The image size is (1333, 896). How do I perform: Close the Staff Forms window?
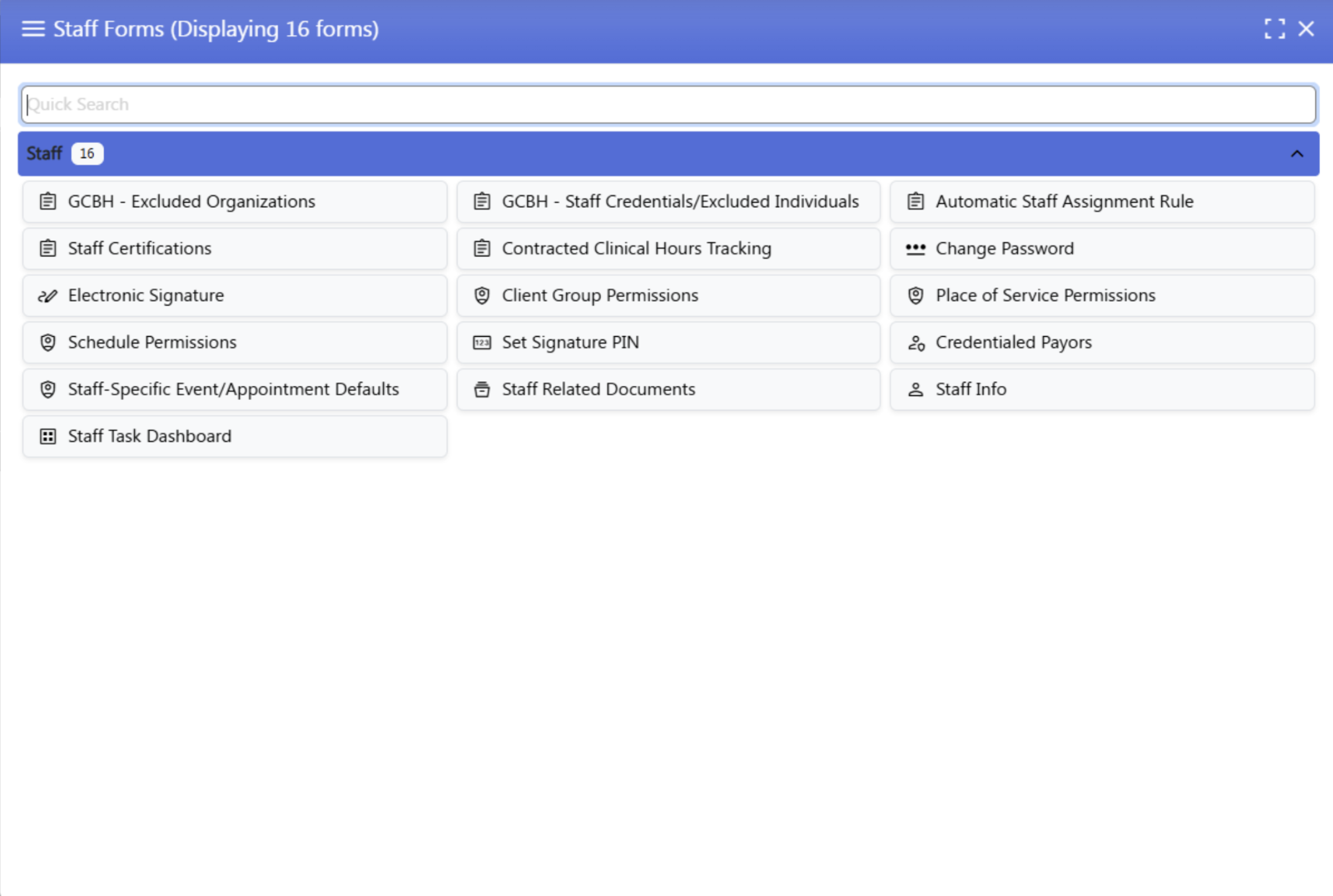(x=1306, y=29)
